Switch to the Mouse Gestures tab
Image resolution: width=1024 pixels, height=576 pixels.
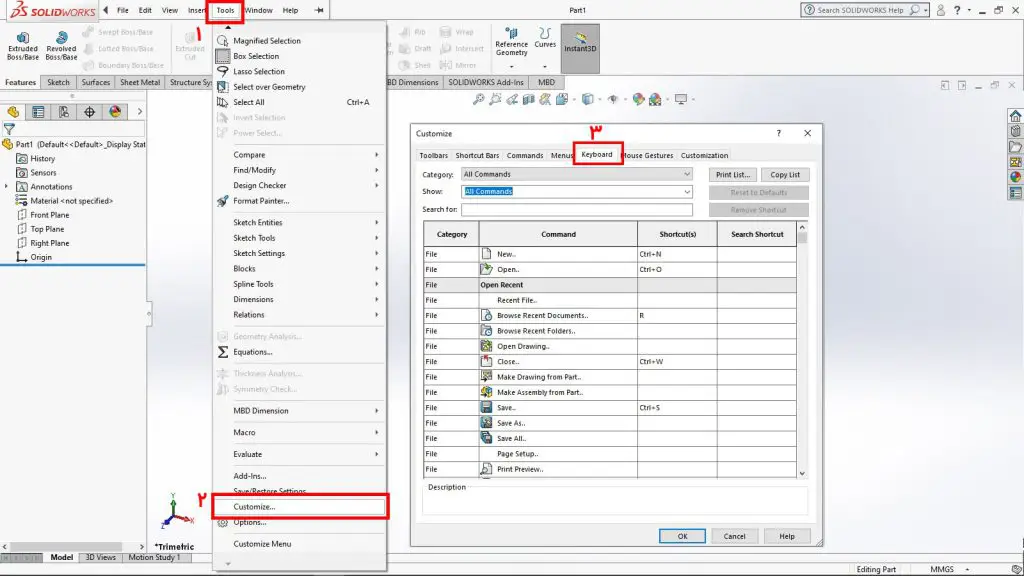647,155
